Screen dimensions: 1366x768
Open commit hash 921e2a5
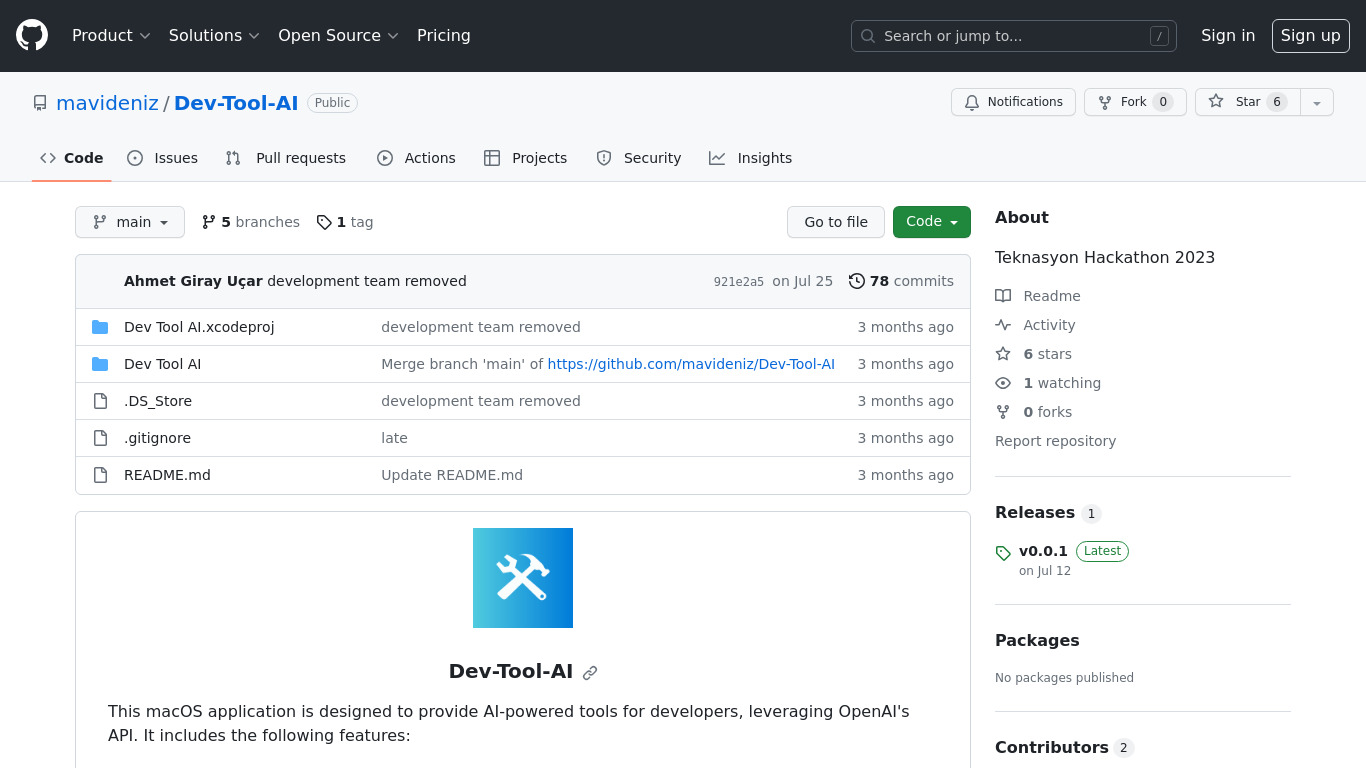point(739,282)
